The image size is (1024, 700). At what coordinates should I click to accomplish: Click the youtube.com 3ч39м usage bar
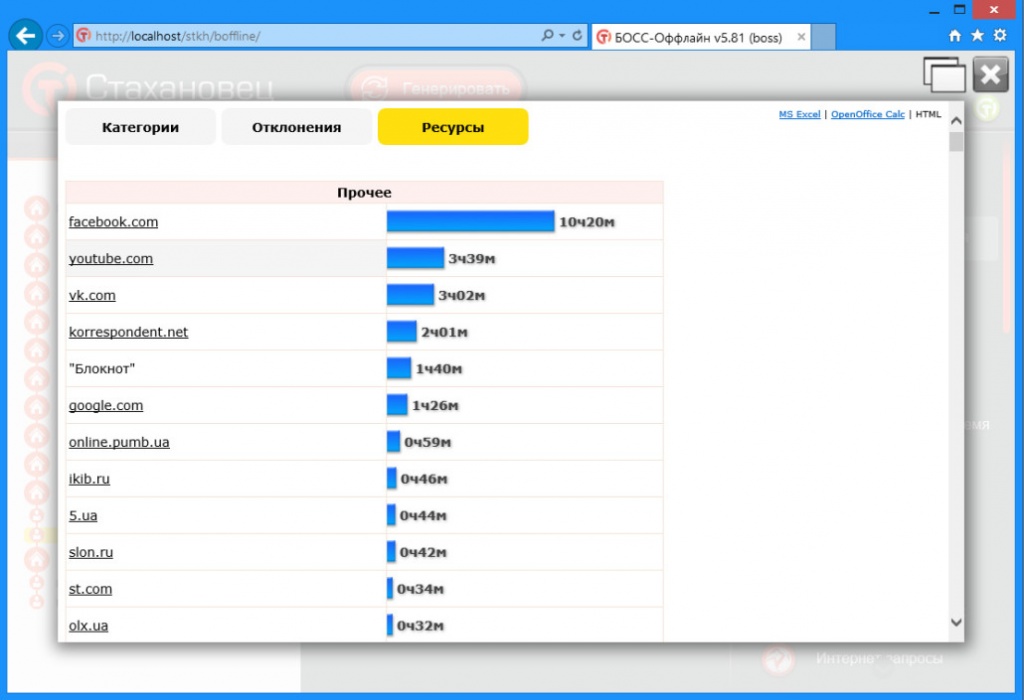point(415,258)
